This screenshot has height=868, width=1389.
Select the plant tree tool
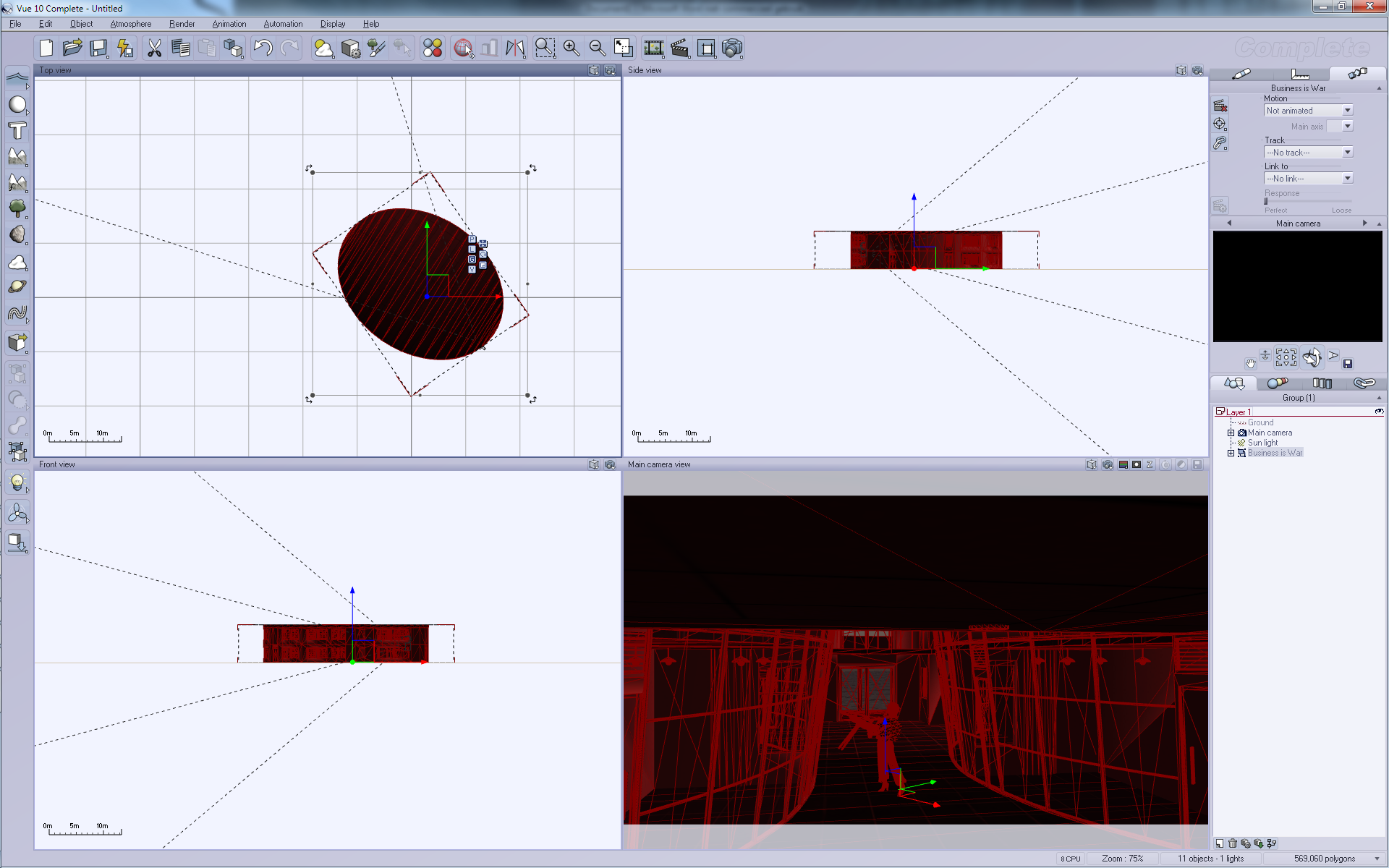(x=17, y=209)
